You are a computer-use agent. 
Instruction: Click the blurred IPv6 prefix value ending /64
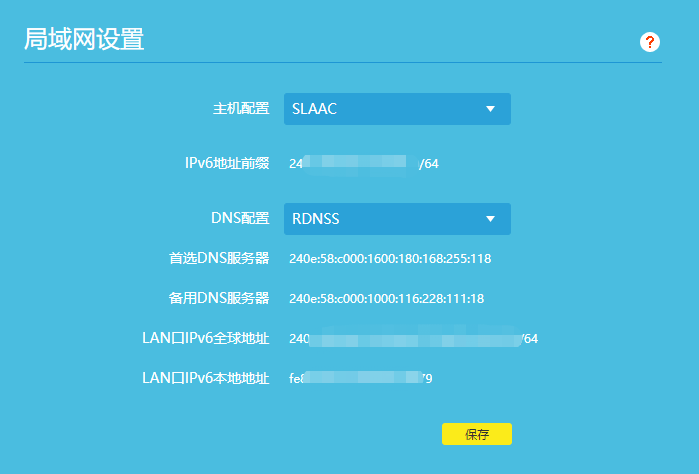pos(364,164)
